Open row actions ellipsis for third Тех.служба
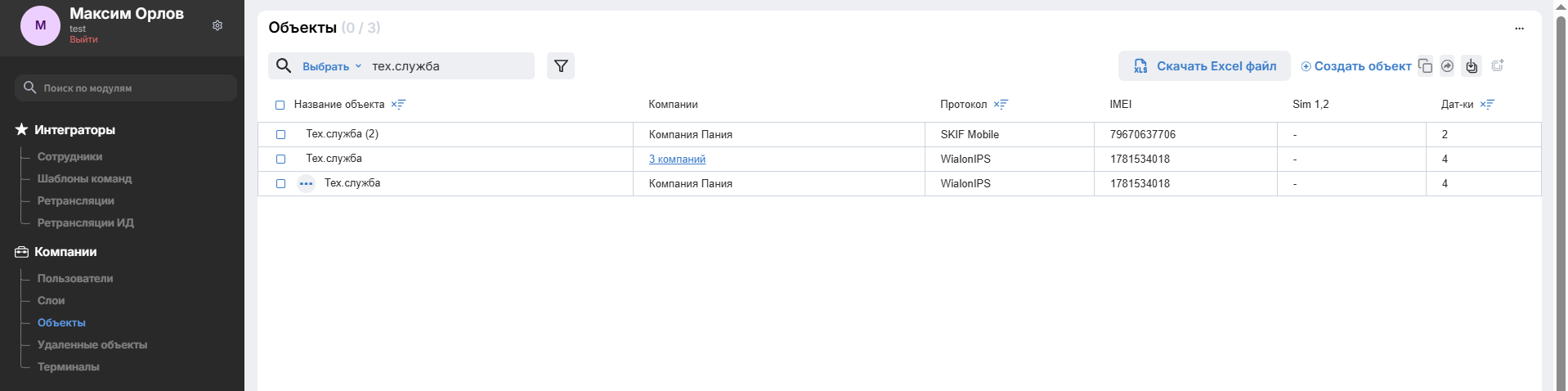Viewport: 1568px width, 391px height. [x=306, y=183]
